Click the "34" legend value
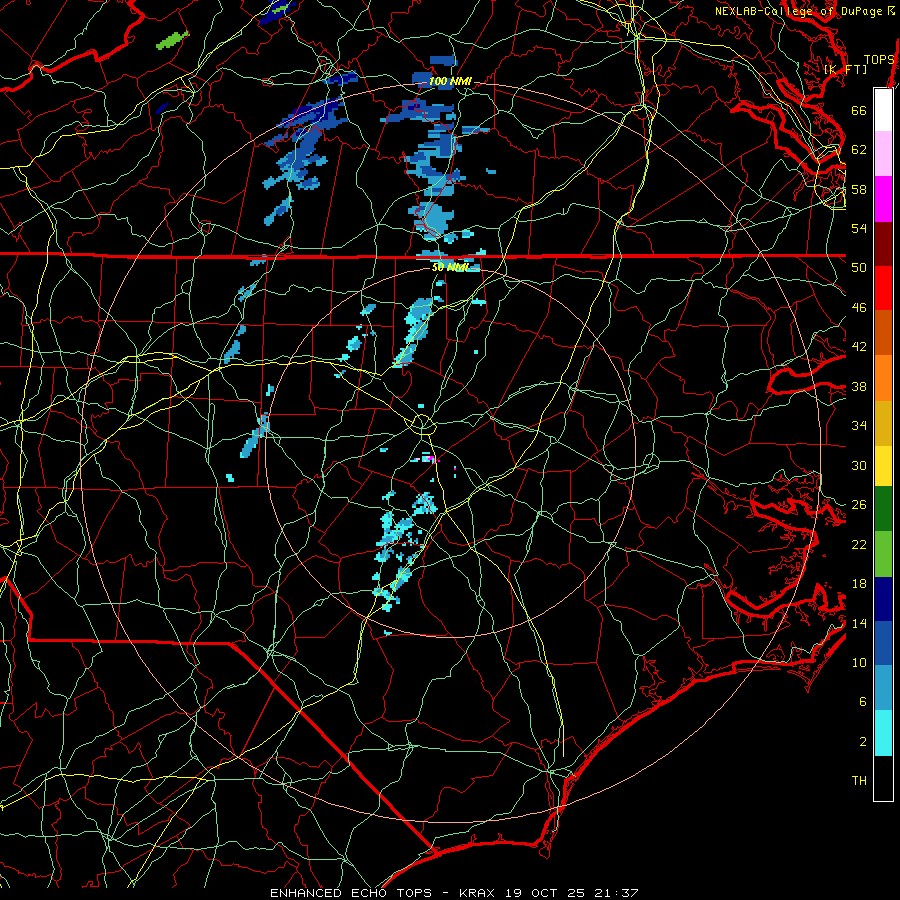 (x=859, y=426)
